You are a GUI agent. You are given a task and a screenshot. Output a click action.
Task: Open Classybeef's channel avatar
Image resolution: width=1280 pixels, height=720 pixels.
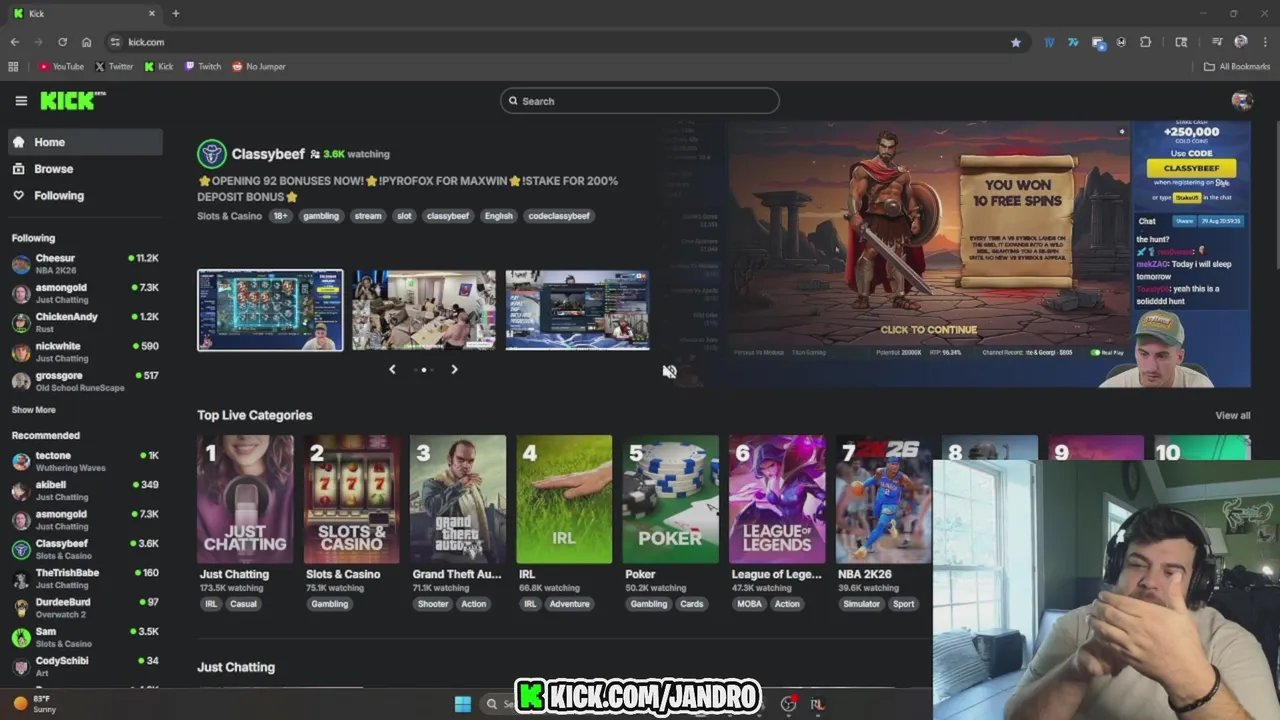point(211,153)
